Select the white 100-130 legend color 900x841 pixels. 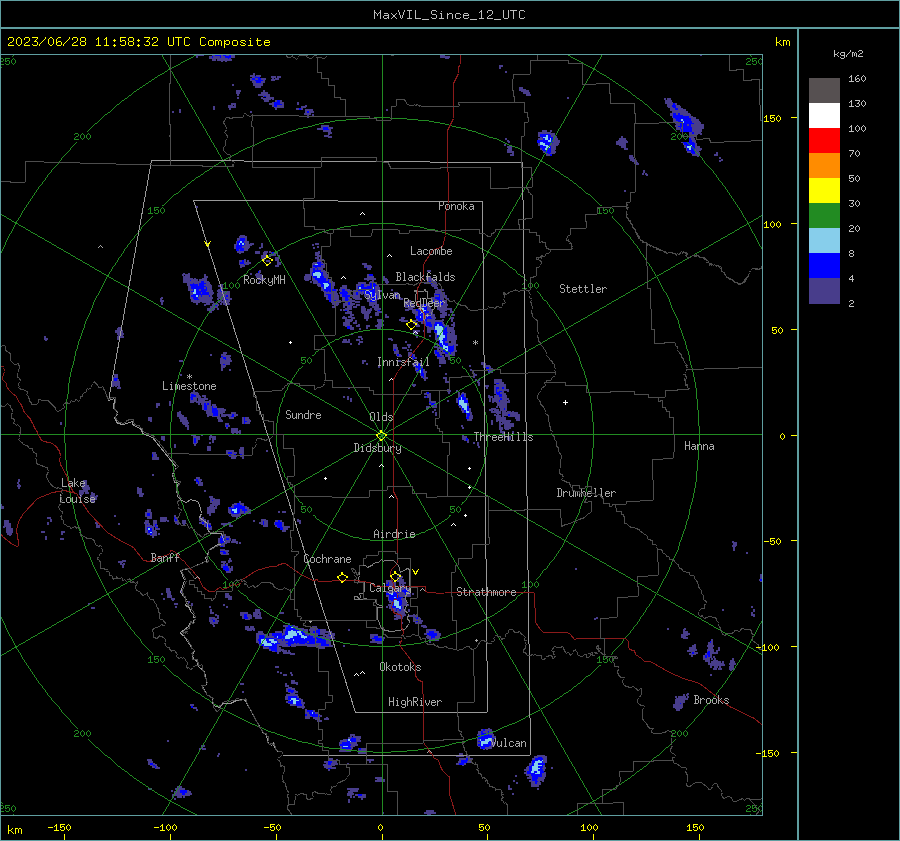pyautogui.click(x=824, y=116)
